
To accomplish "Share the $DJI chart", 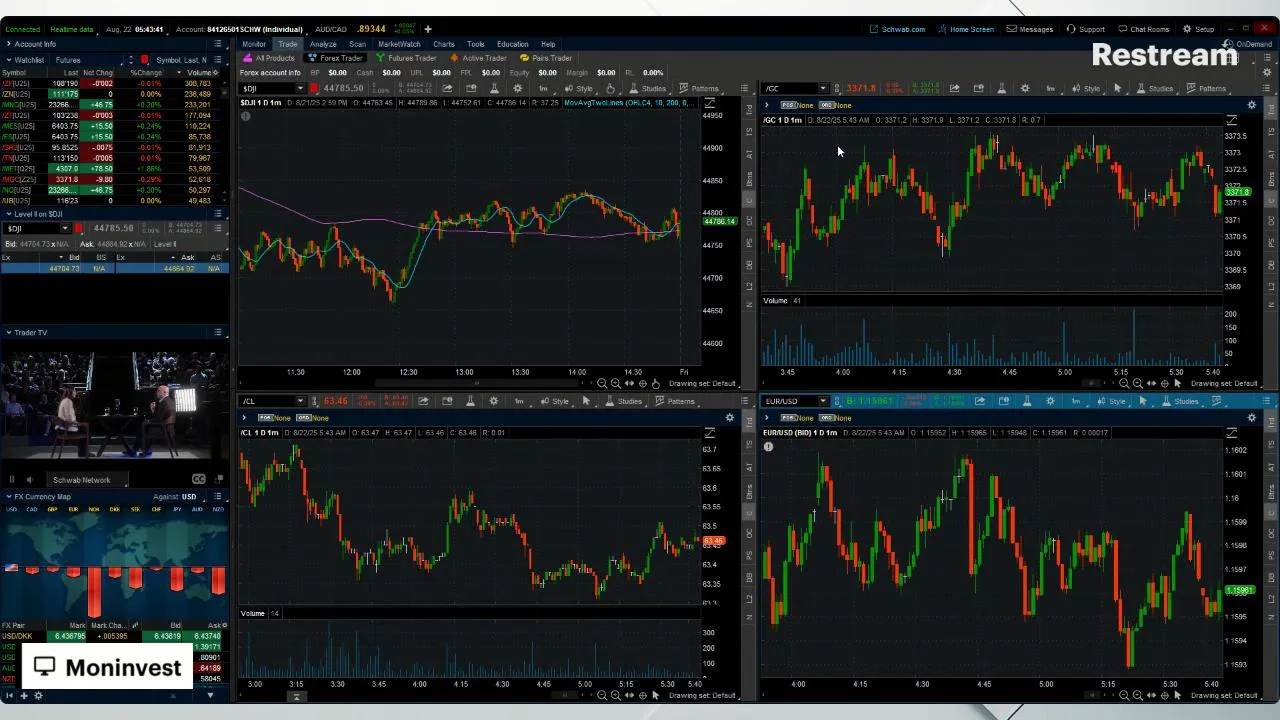I will [448, 88].
